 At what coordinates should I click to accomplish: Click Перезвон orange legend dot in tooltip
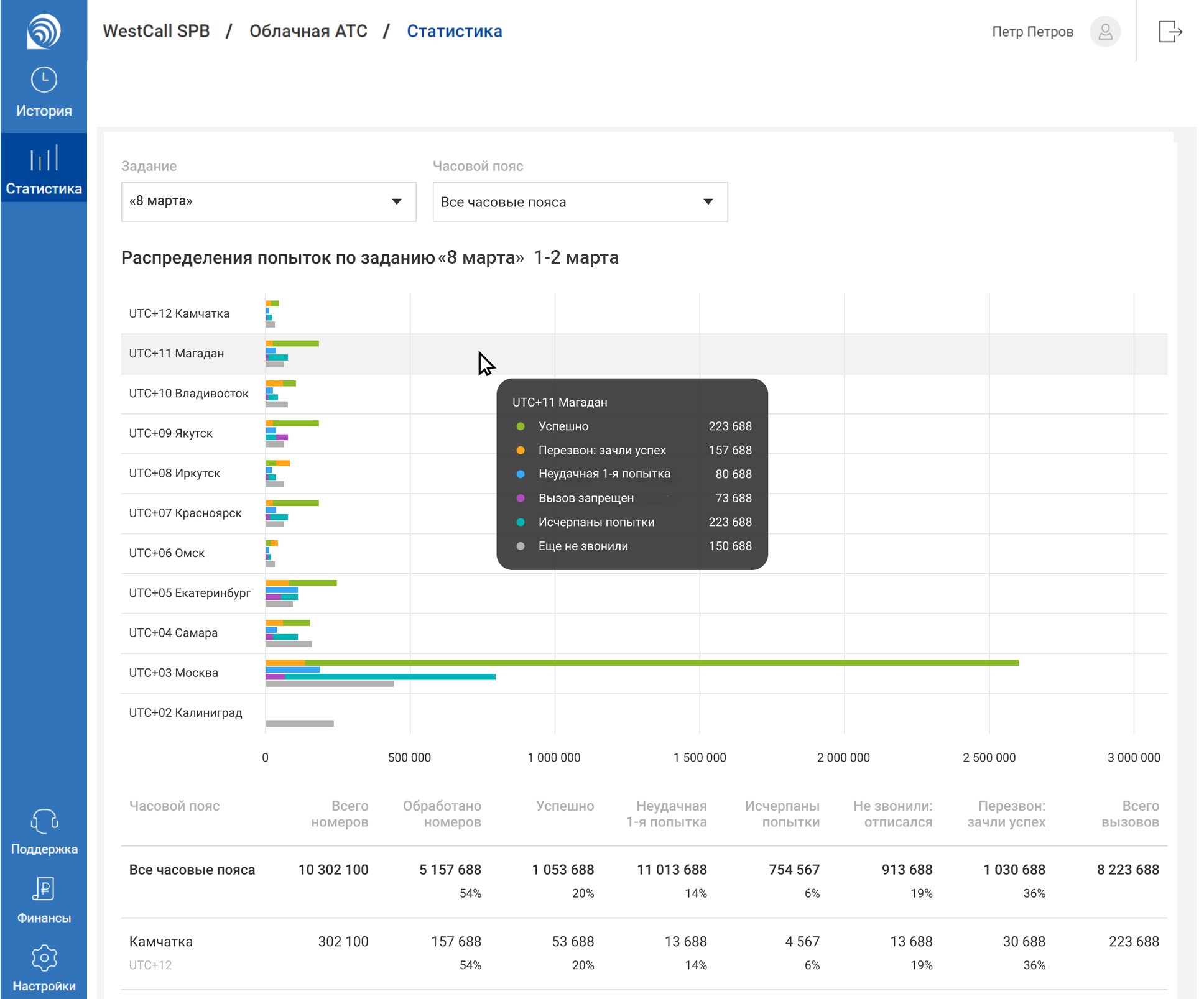(521, 450)
